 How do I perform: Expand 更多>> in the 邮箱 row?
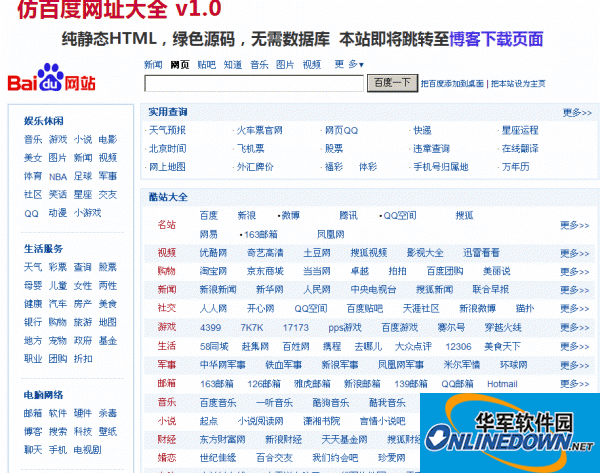[575, 383]
